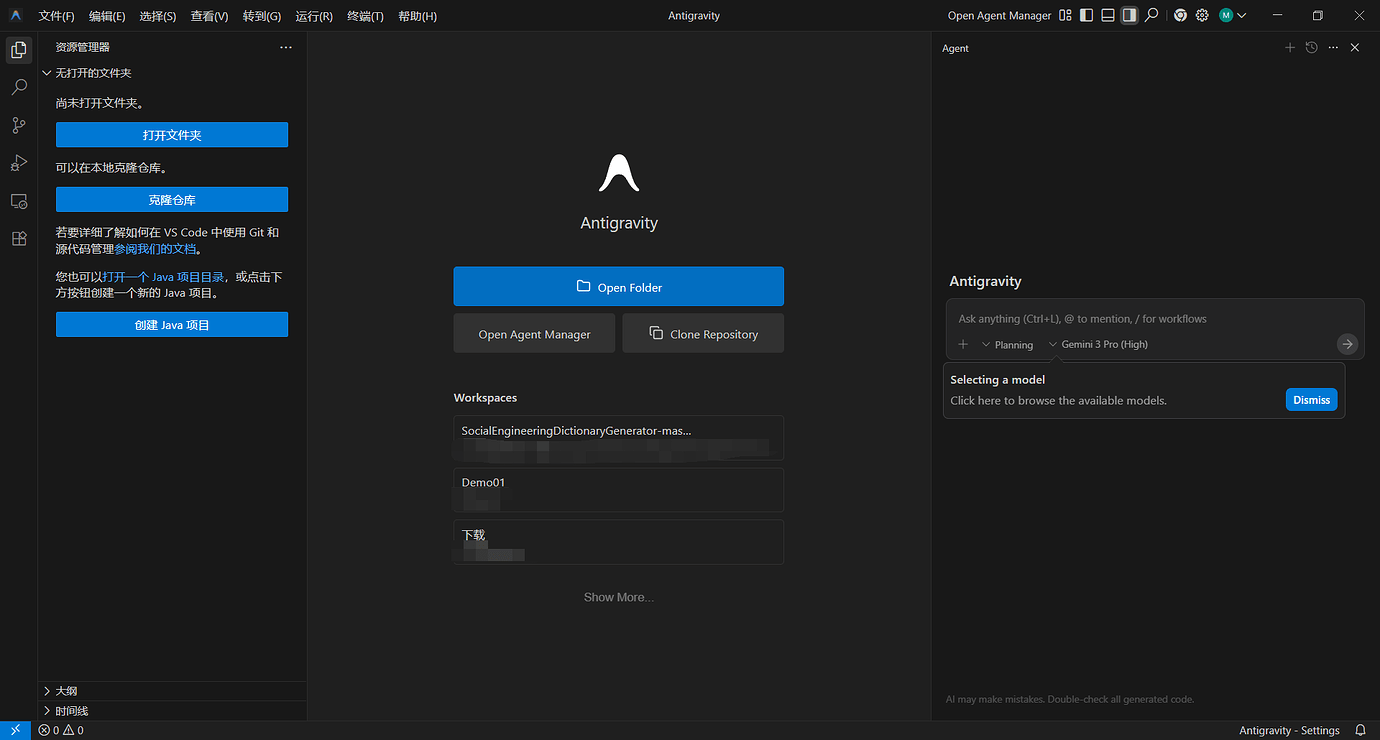Toggle the bottom panel visibility
1380x740 pixels.
coord(1108,15)
